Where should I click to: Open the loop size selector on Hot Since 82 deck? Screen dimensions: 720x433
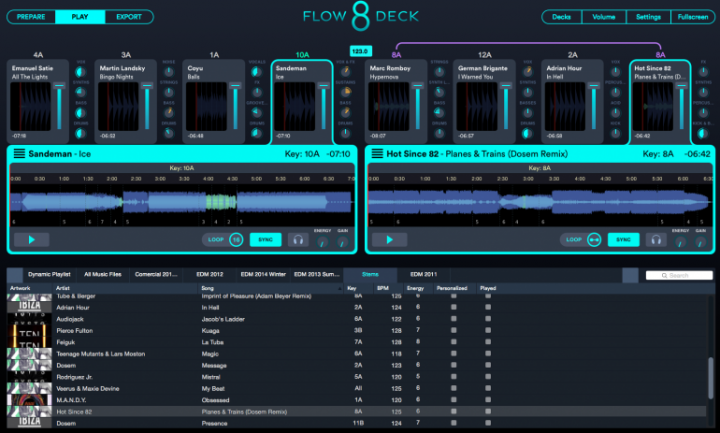[594, 240]
